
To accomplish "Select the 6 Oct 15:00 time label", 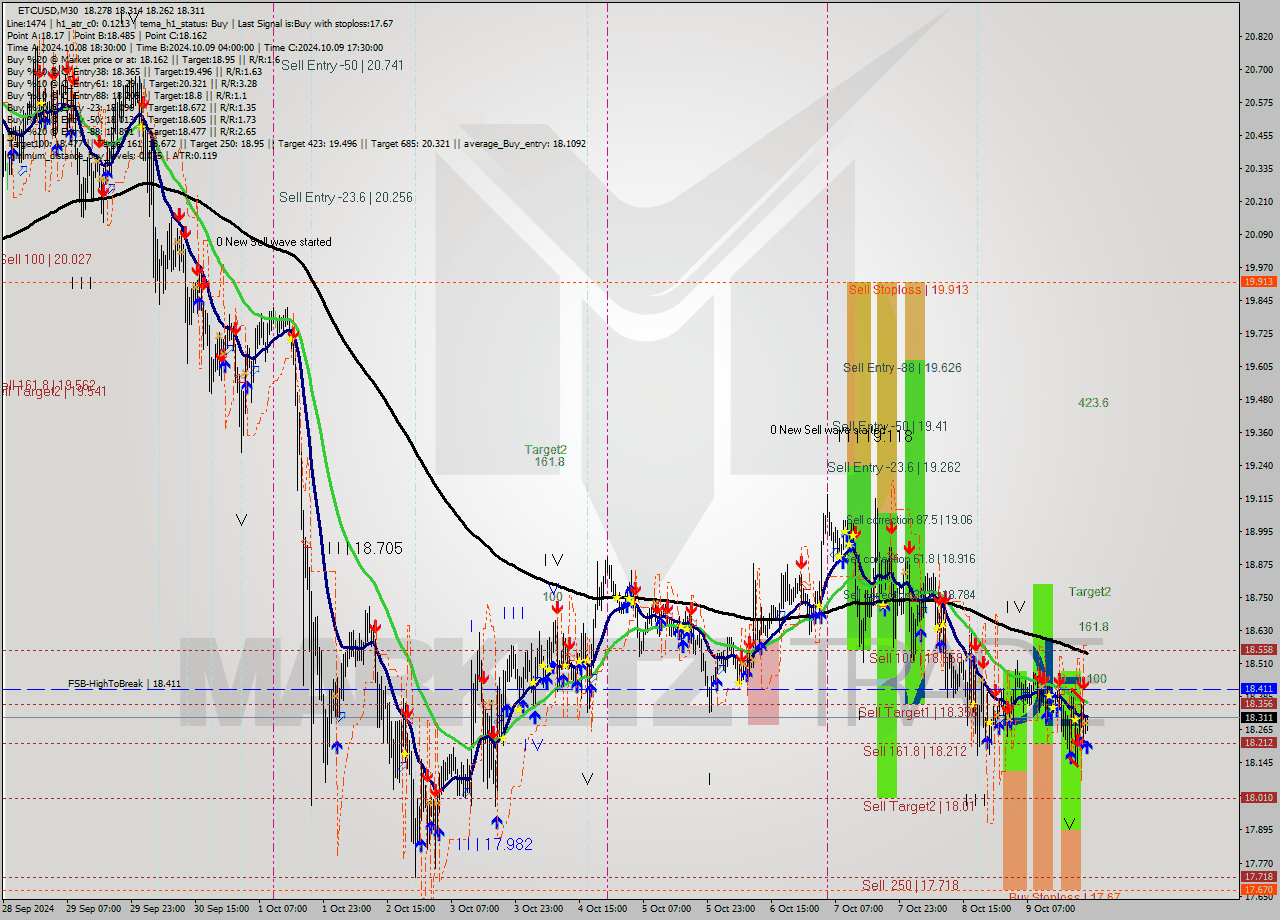I will 794,909.
